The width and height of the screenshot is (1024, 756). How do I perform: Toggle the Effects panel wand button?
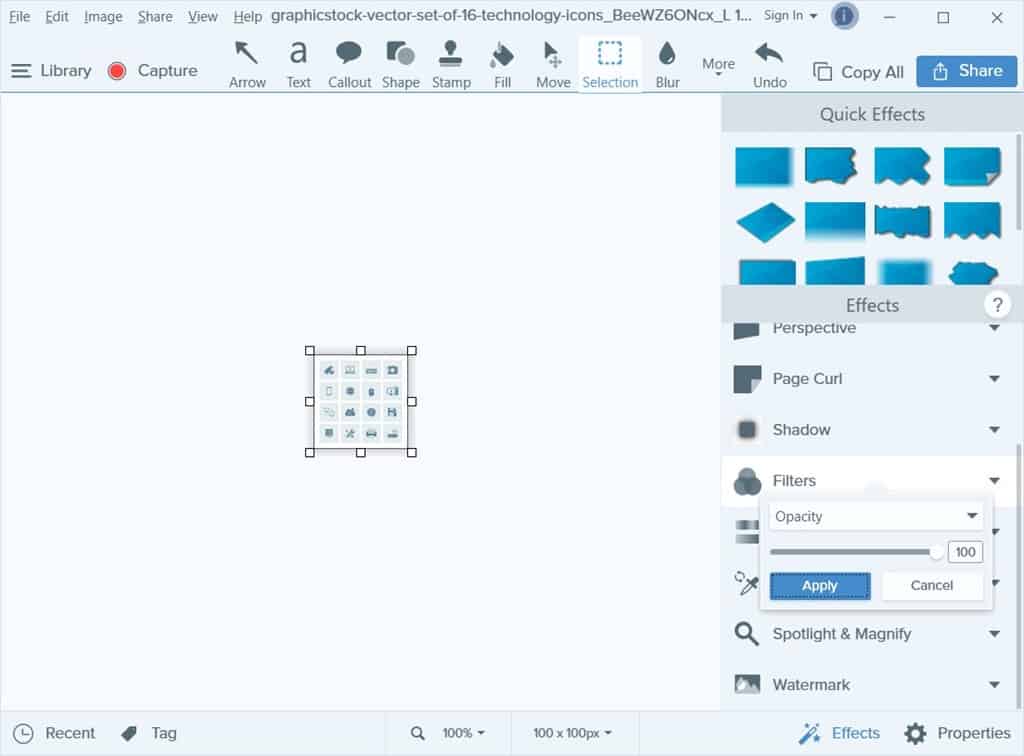coord(839,733)
